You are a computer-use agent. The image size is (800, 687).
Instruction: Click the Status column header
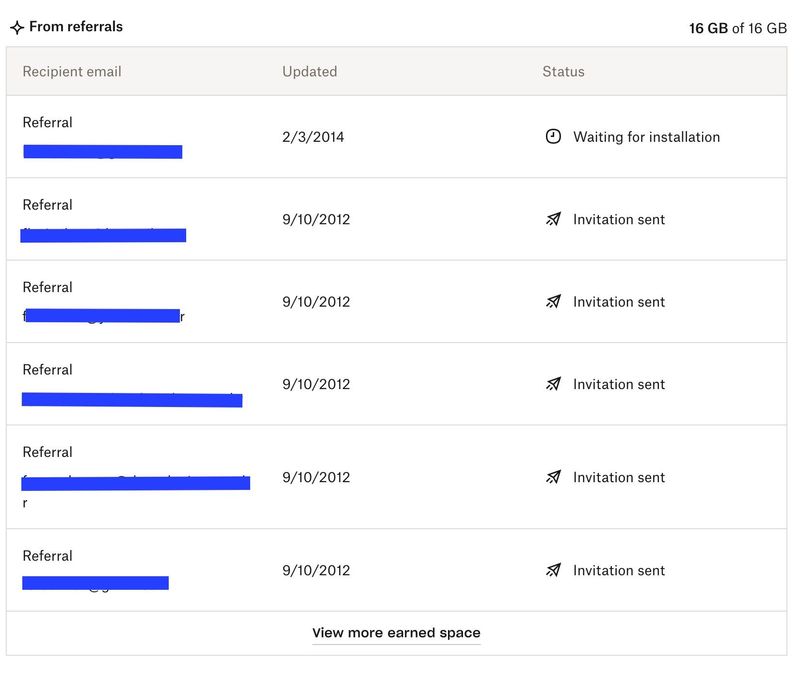(x=562, y=71)
